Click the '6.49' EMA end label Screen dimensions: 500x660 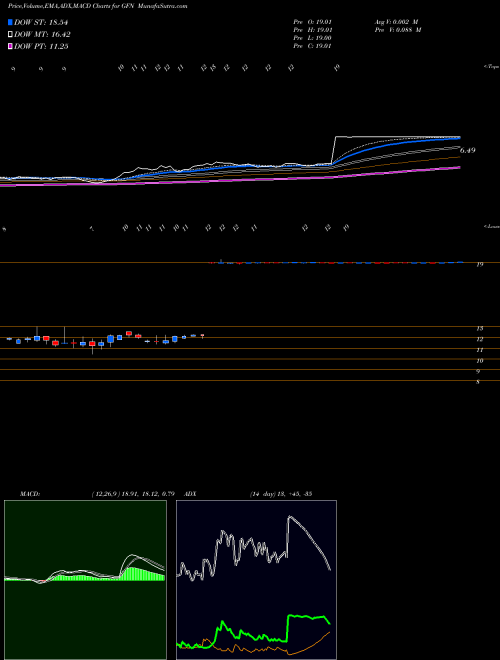coord(468,150)
